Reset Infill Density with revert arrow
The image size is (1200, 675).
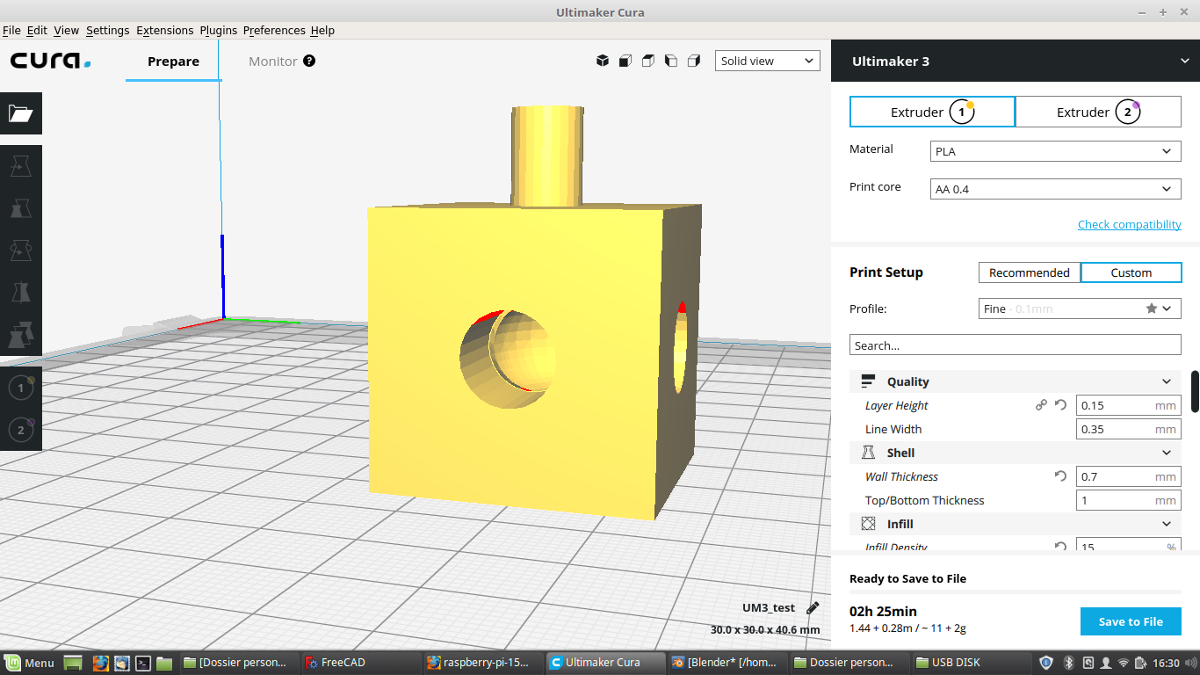[1061, 547]
